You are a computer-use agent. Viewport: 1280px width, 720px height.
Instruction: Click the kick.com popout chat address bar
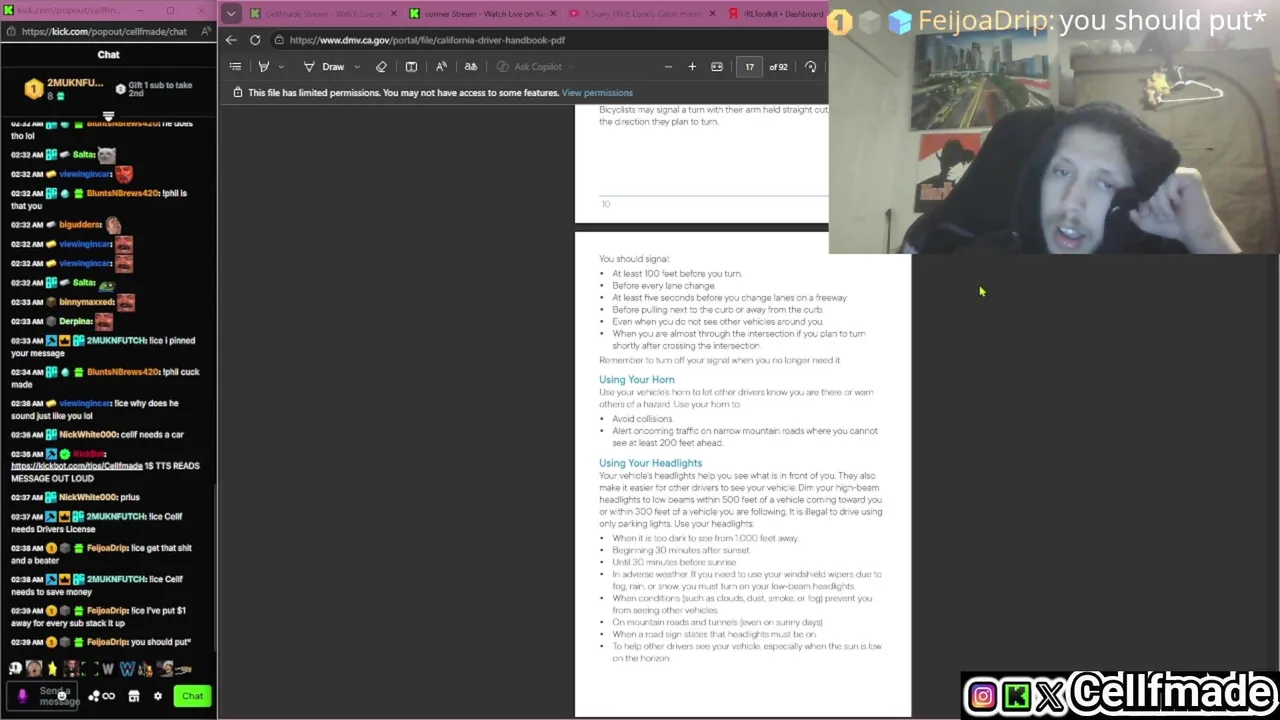[x=103, y=31]
